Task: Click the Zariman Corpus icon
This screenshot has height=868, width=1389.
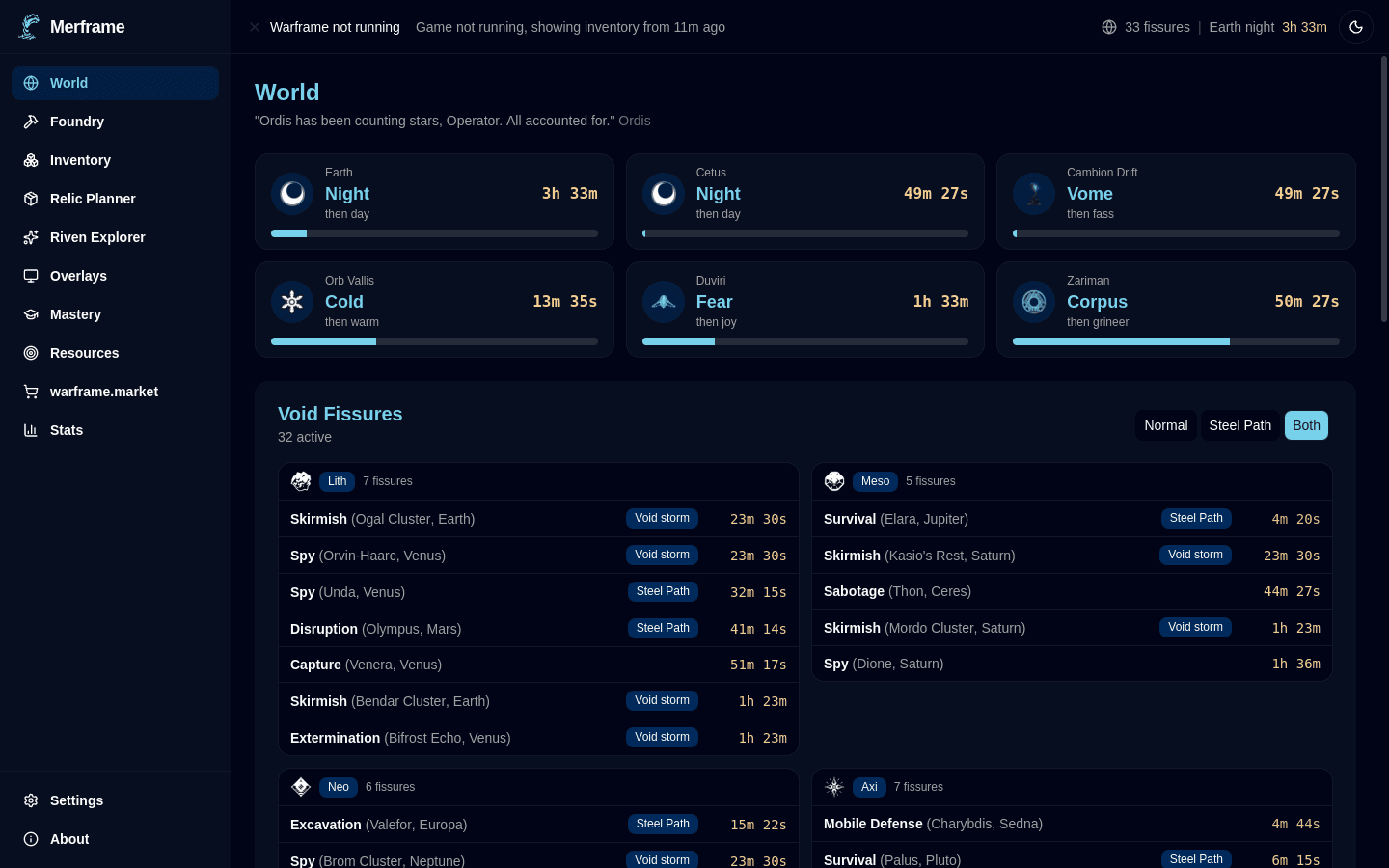Action: click(1034, 302)
